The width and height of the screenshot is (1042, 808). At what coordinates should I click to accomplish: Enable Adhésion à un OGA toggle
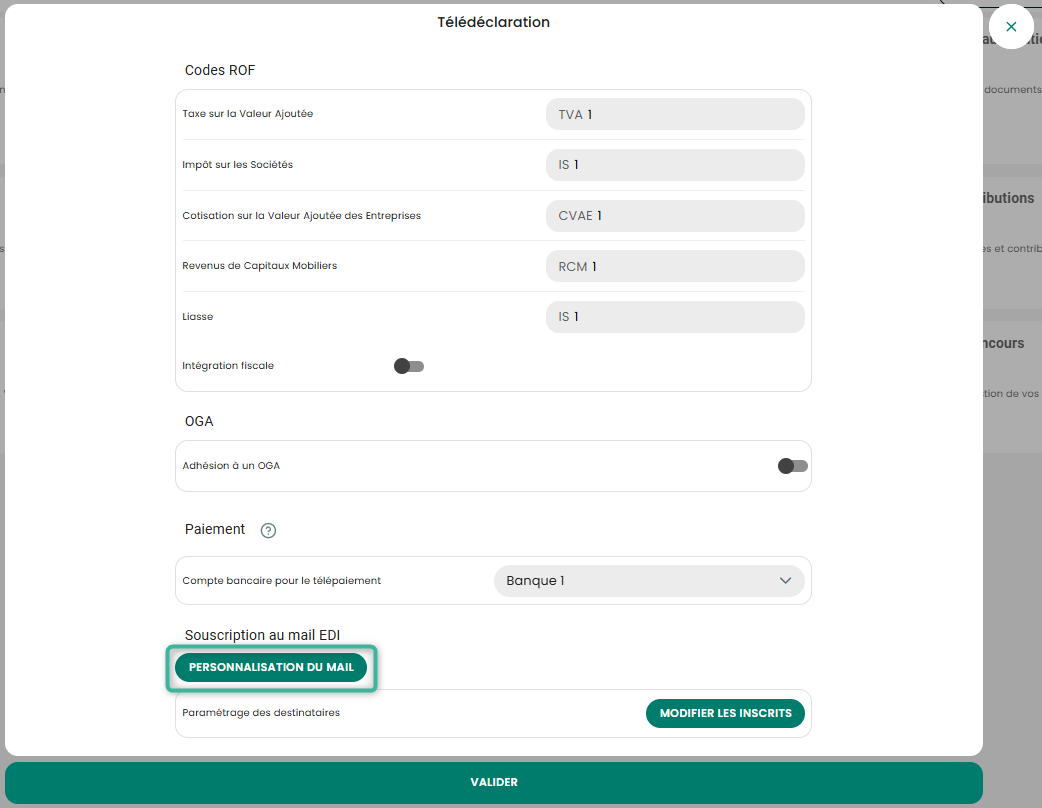coord(793,466)
